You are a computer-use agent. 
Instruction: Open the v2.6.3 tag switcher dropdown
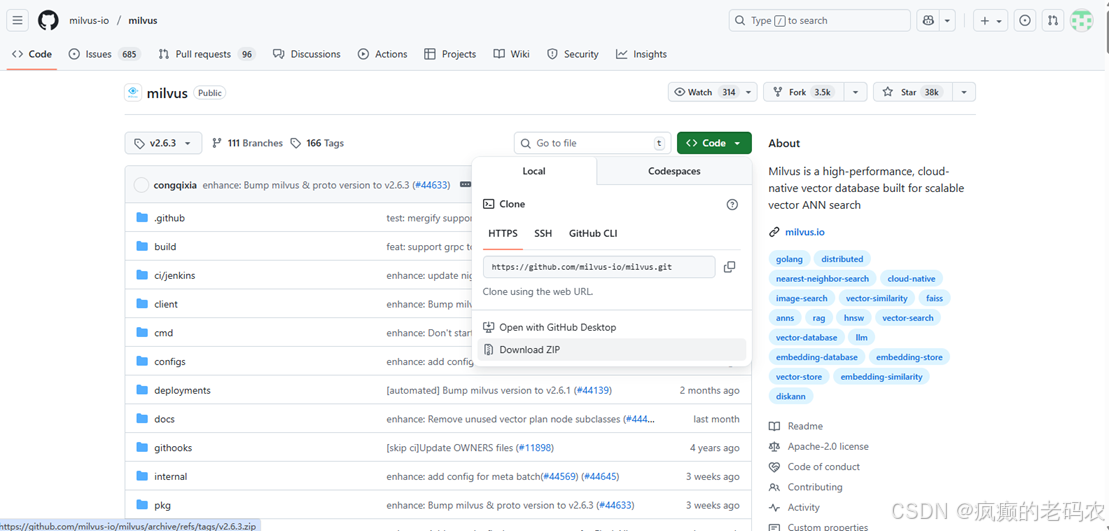click(x=163, y=143)
